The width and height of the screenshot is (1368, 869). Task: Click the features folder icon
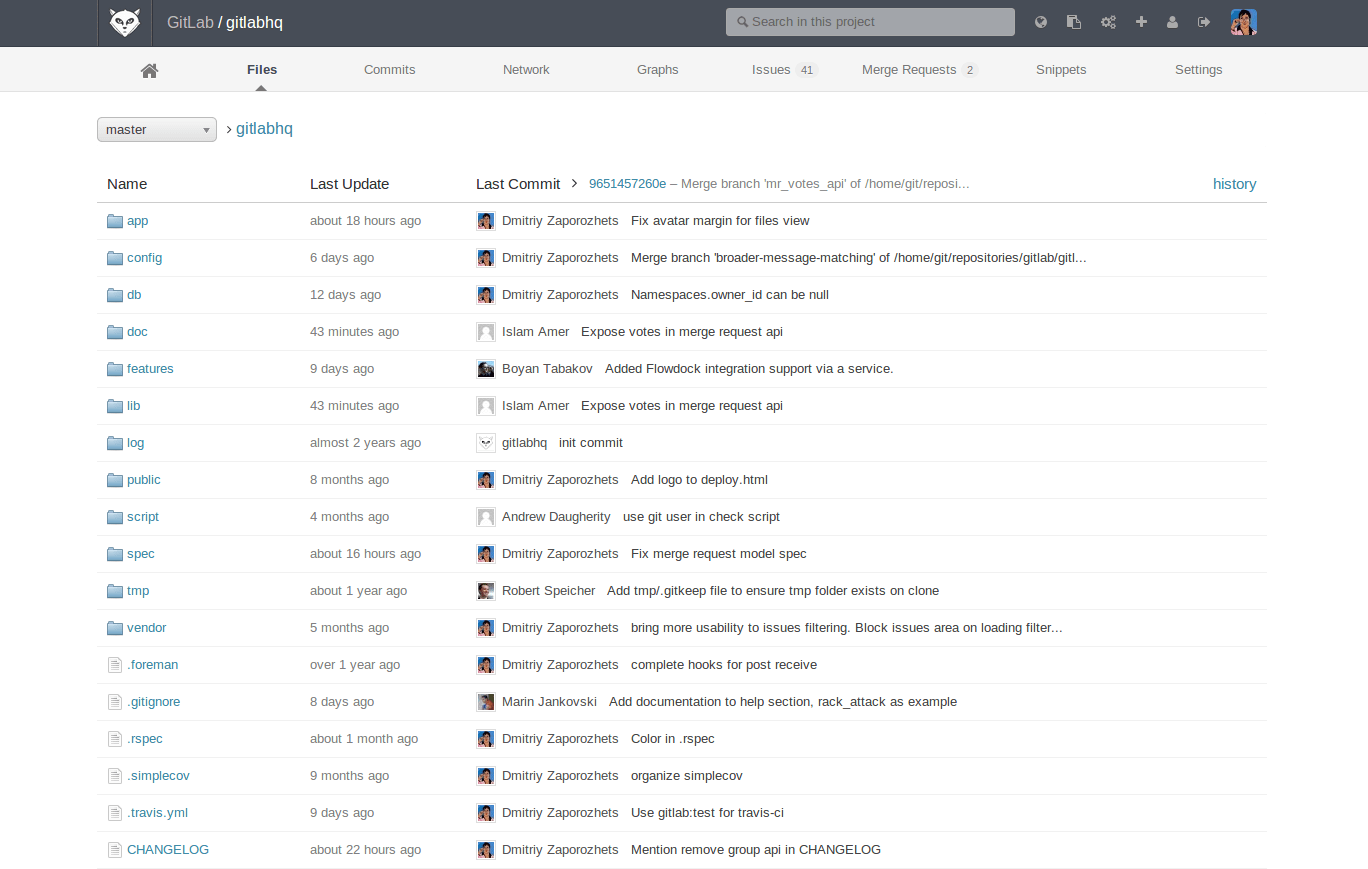[115, 369]
